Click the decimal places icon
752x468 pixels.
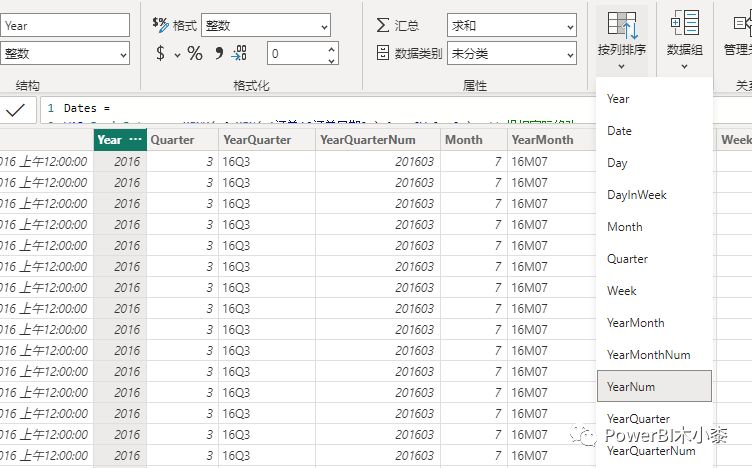pos(239,53)
